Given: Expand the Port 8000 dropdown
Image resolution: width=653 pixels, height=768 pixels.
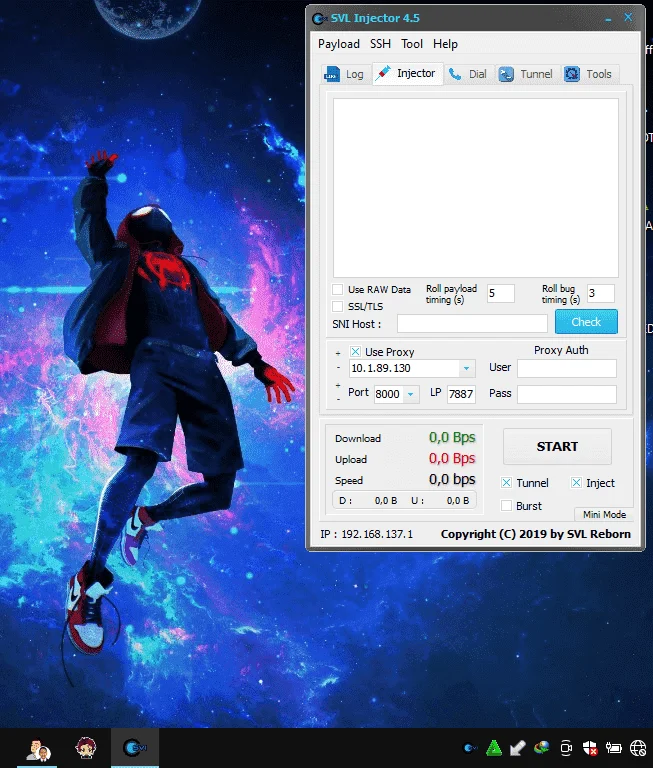Looking at the screenshot, I should click(411, 394).
